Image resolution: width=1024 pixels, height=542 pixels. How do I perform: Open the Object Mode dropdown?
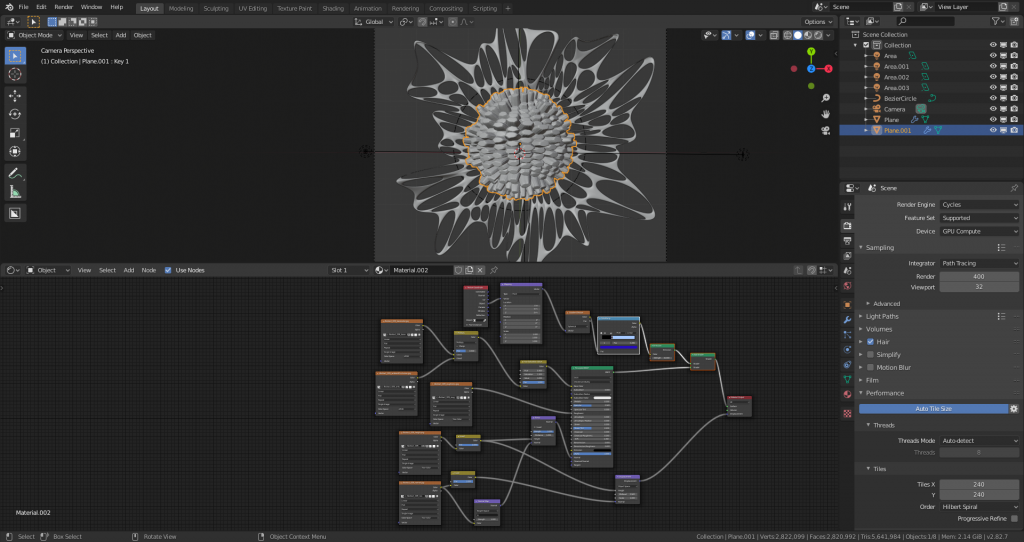point(35,35)
